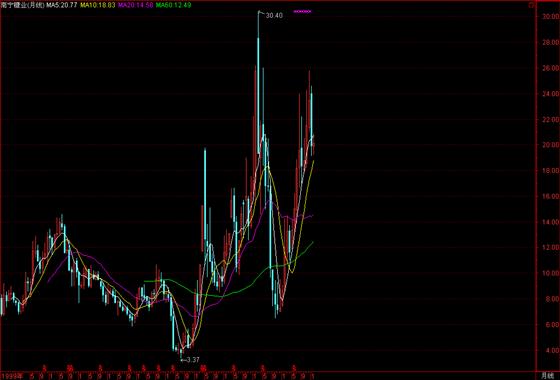Click the 12.00 price axis label
Viewport: 560px width, 380px height.
tap(550, 248)
